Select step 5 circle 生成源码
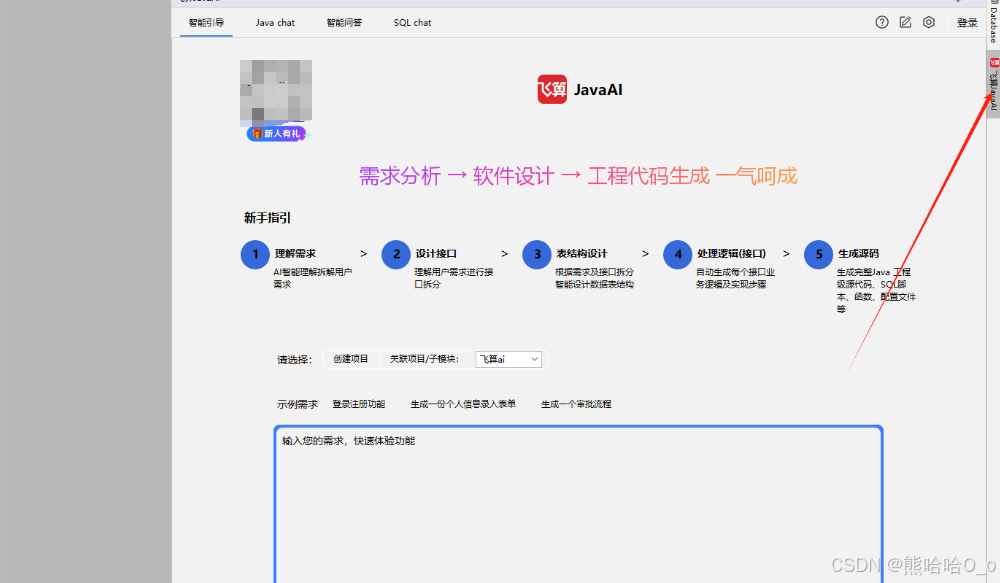Viewport: 1000px width, 583px height. pos(819,255)
